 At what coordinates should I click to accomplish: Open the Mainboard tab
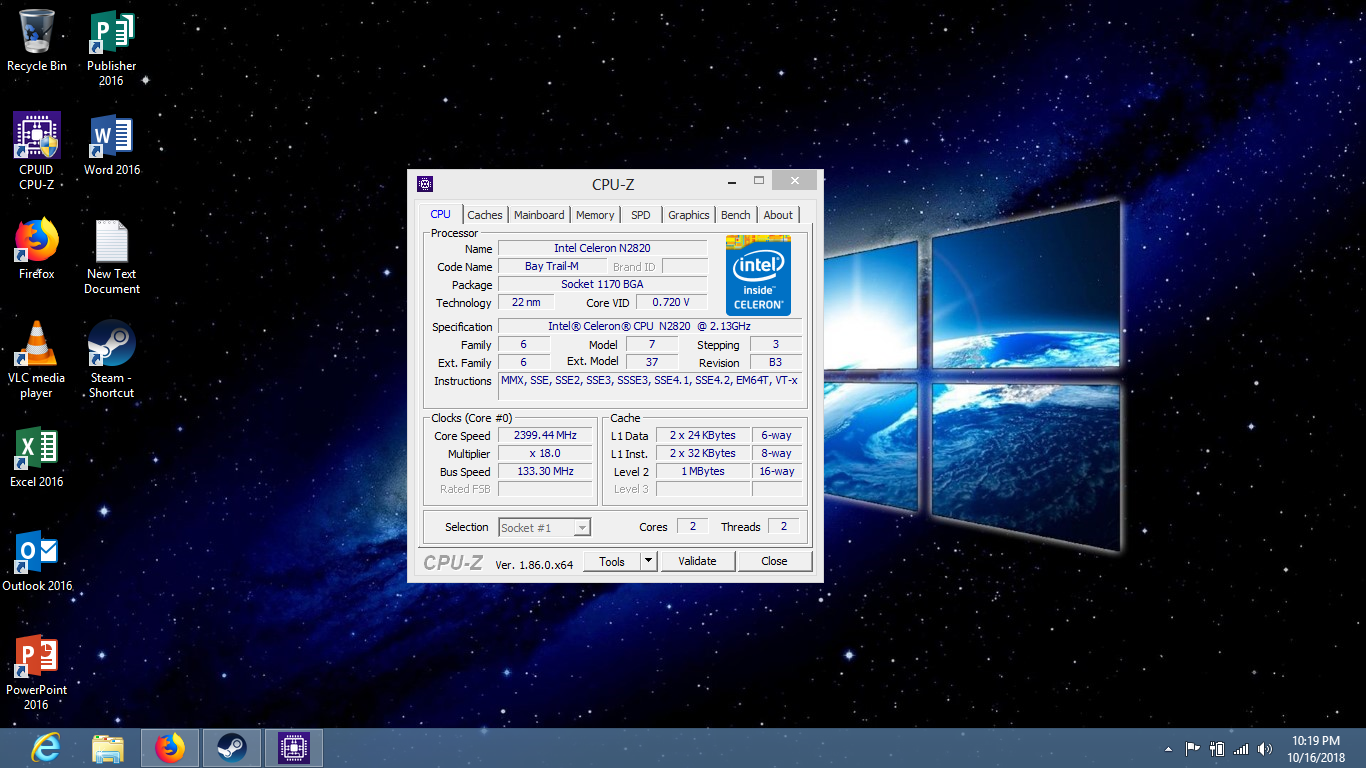tap(539, 215)
